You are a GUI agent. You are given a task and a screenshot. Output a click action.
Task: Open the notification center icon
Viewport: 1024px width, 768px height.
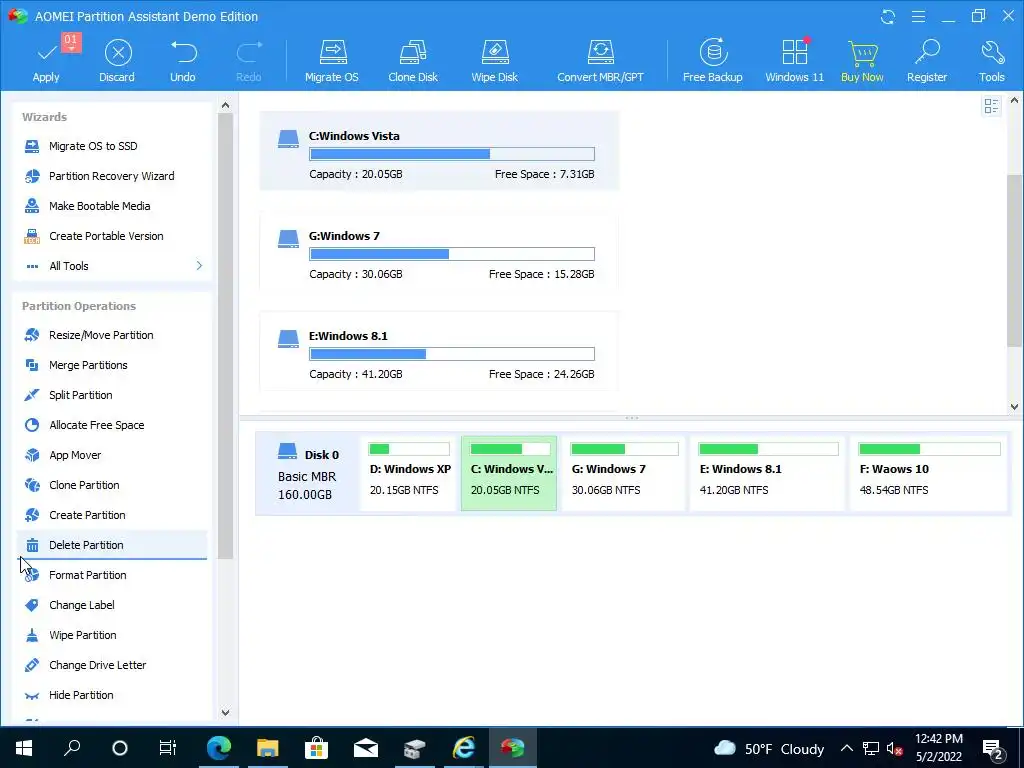(x=993, y=749)
